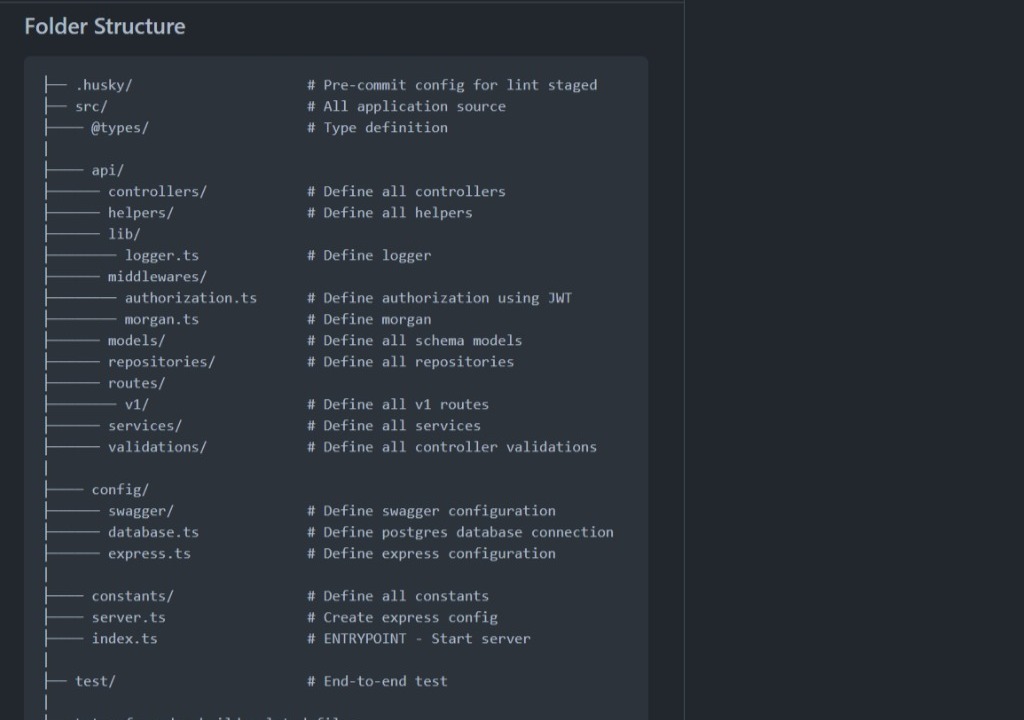
Task: Click the morgan.ts file name
Action: tap(162, 319)
